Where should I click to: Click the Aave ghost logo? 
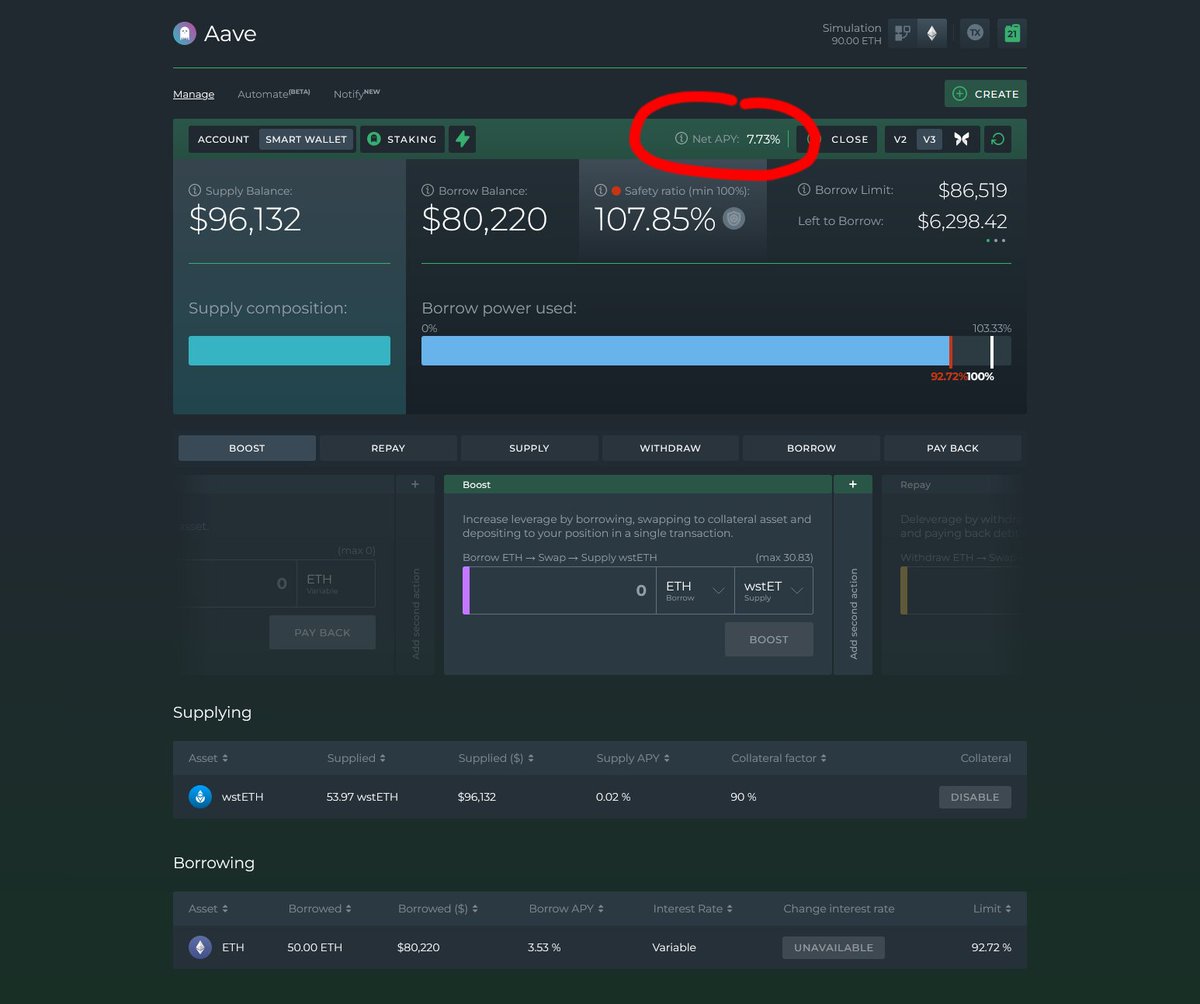(184, 33)
